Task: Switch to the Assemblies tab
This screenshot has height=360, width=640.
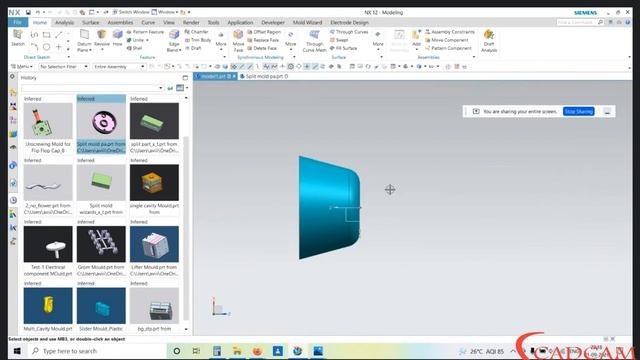Action: (120, 22)
